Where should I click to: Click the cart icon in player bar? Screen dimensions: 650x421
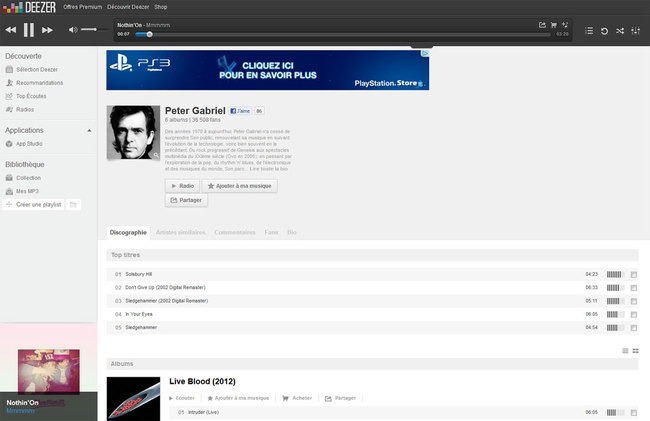tap(553, 25)
